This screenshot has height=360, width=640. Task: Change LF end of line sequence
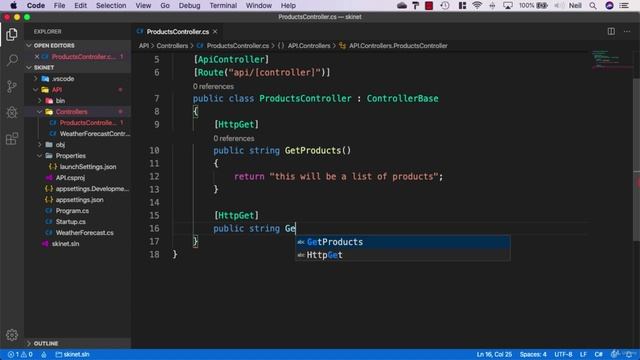[583, 354]
